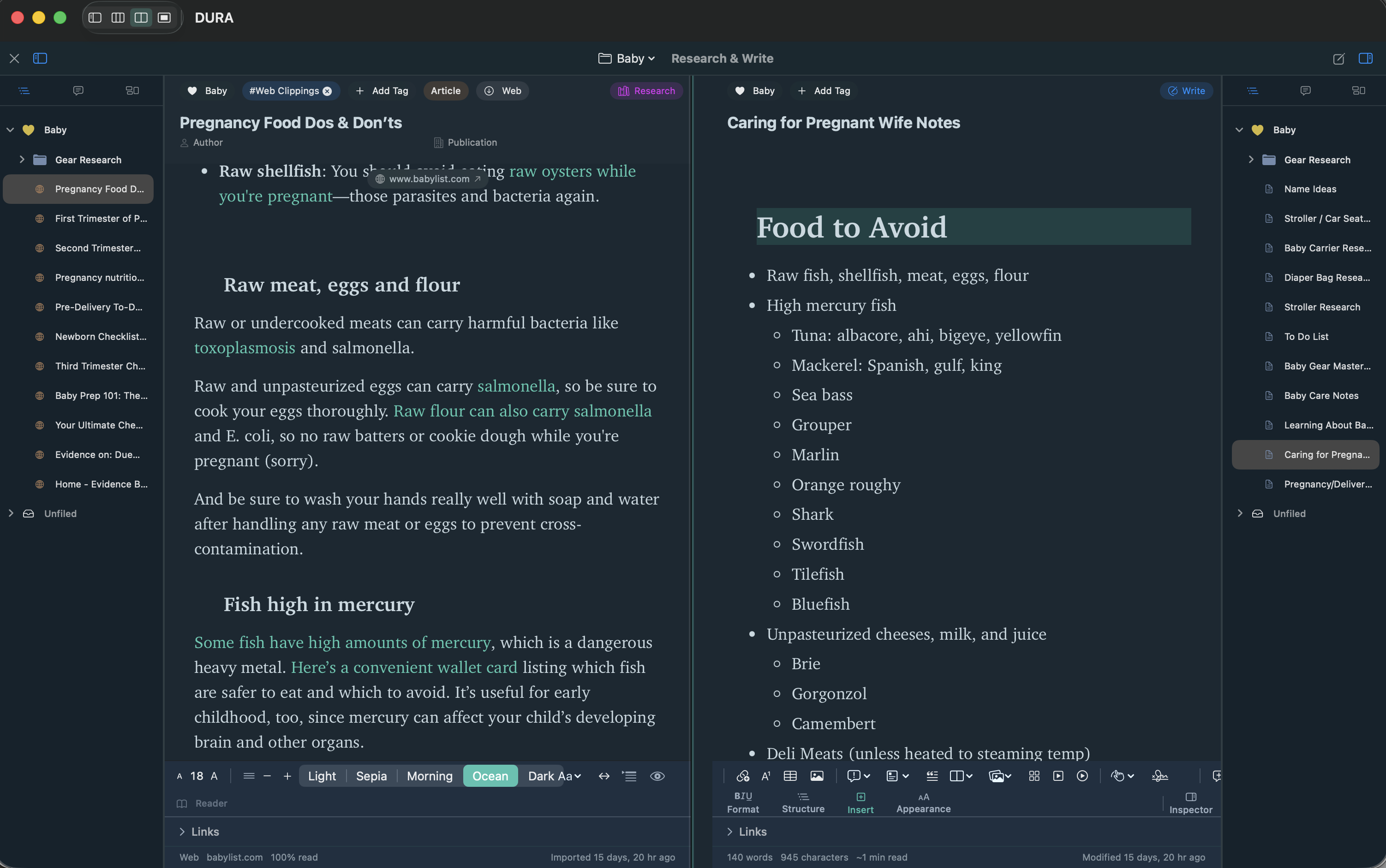Close the workspace with the X icon
The height and width of the screenshot is (868, 1386).
pyautogui.click(x=14, y=59)
